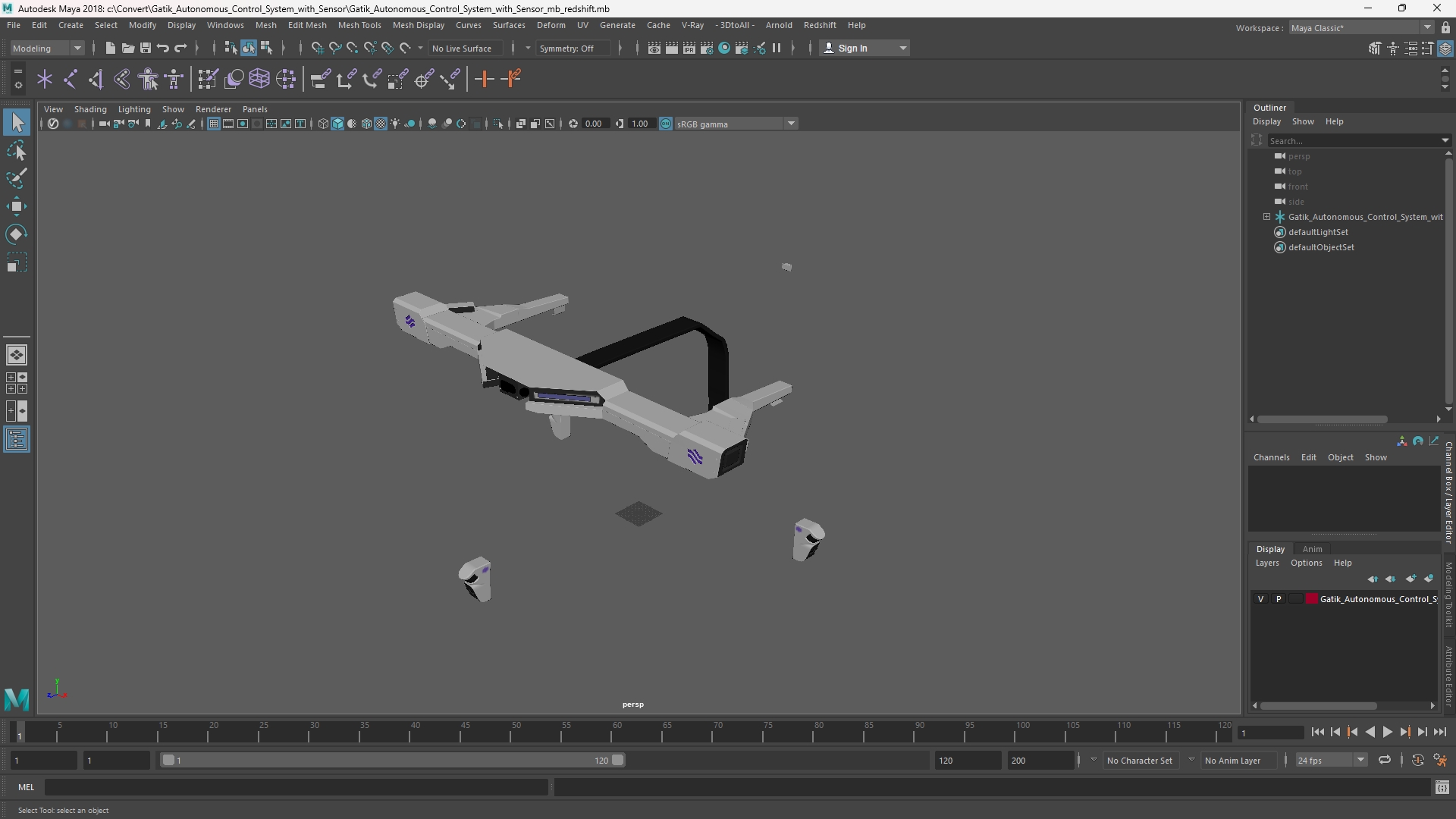Click the Open Scene folder icon

tap(127, 48)
